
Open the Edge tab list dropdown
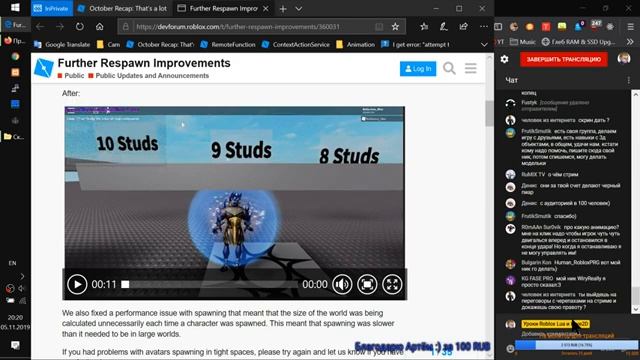click(x=299, y=9)
